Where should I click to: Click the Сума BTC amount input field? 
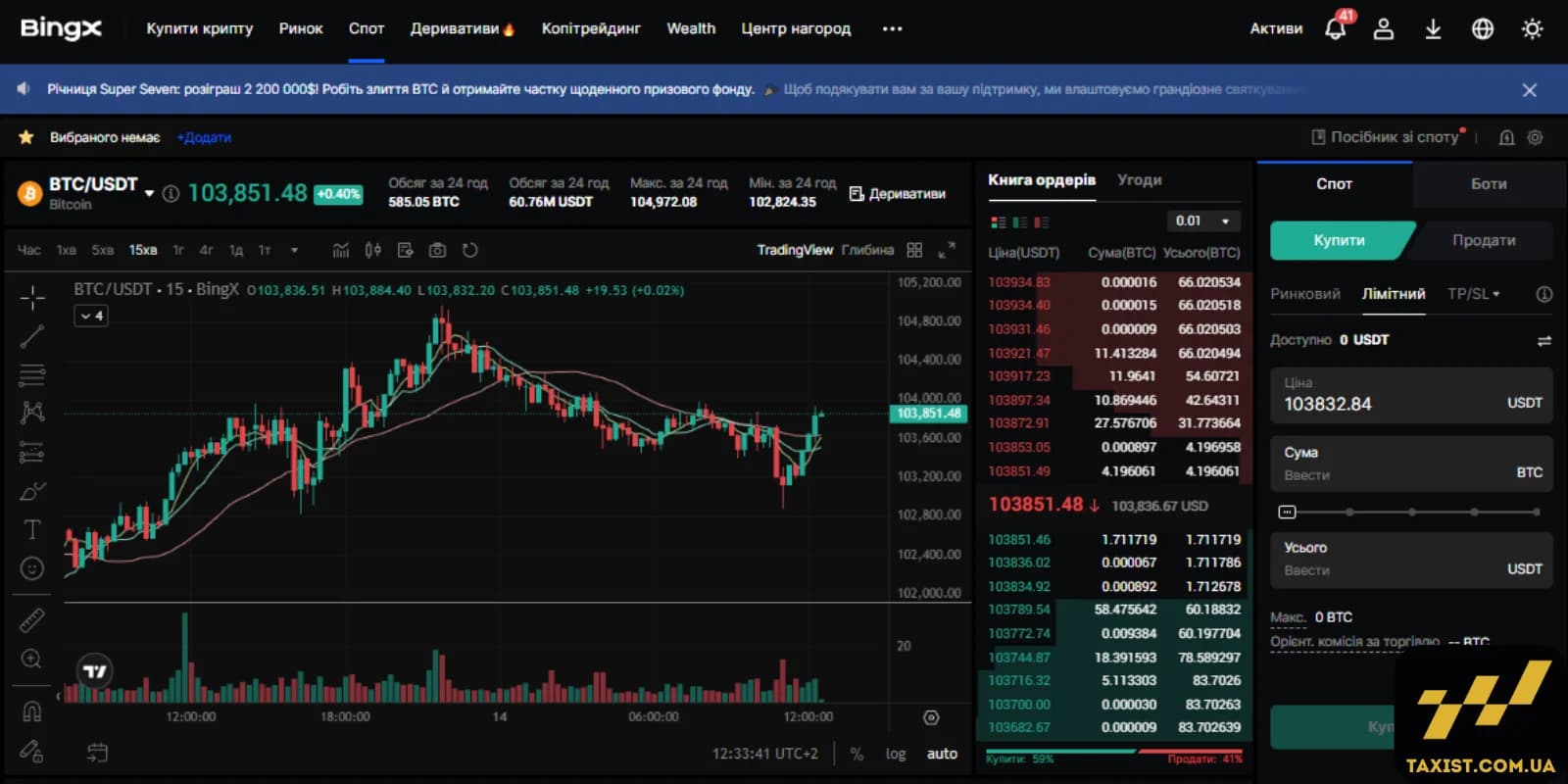click(x=1411, y=464)
